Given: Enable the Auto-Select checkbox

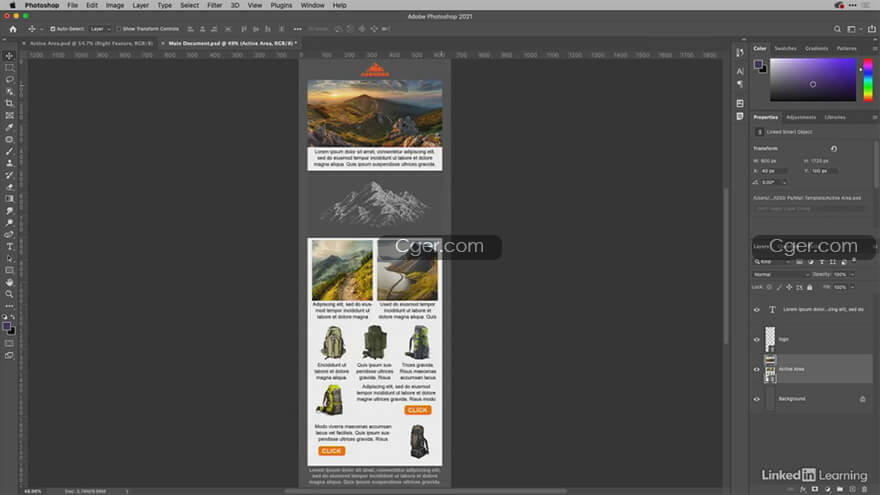Looking at the screenshot, I should pyautogui.click(x=53, y=29).
